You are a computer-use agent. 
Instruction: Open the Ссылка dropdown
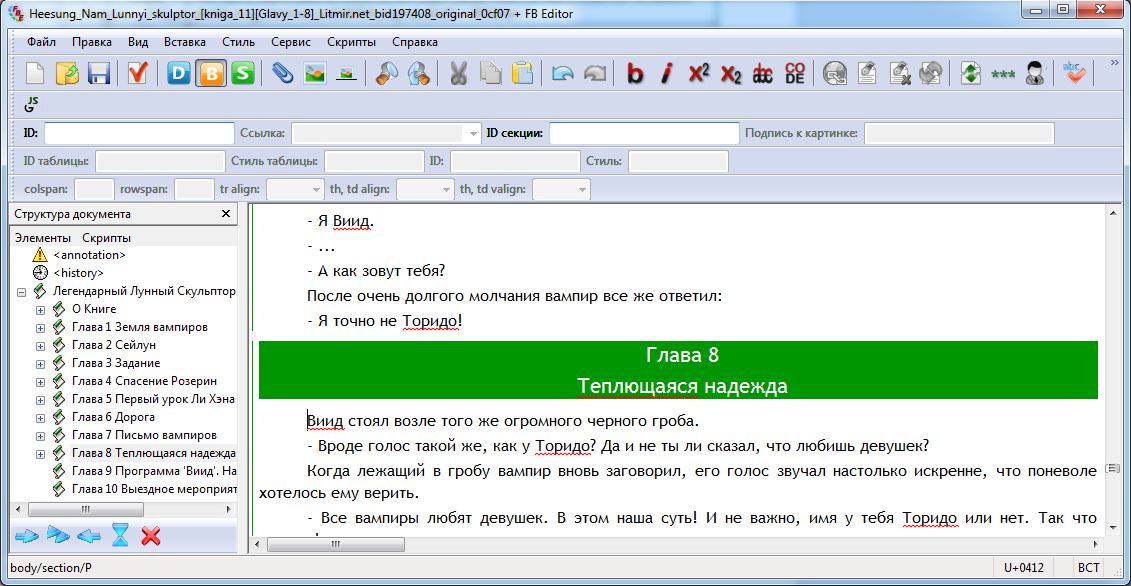[473, 133]
